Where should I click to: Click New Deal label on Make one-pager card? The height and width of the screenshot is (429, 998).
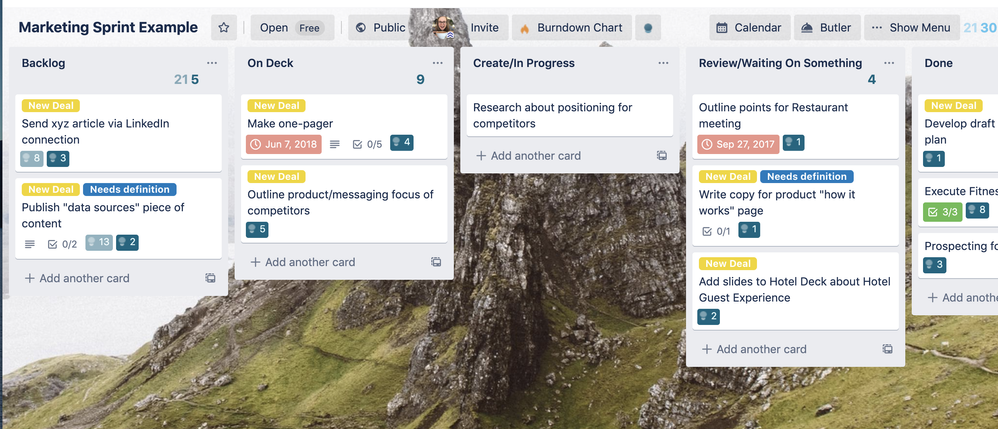coord(277,106)
